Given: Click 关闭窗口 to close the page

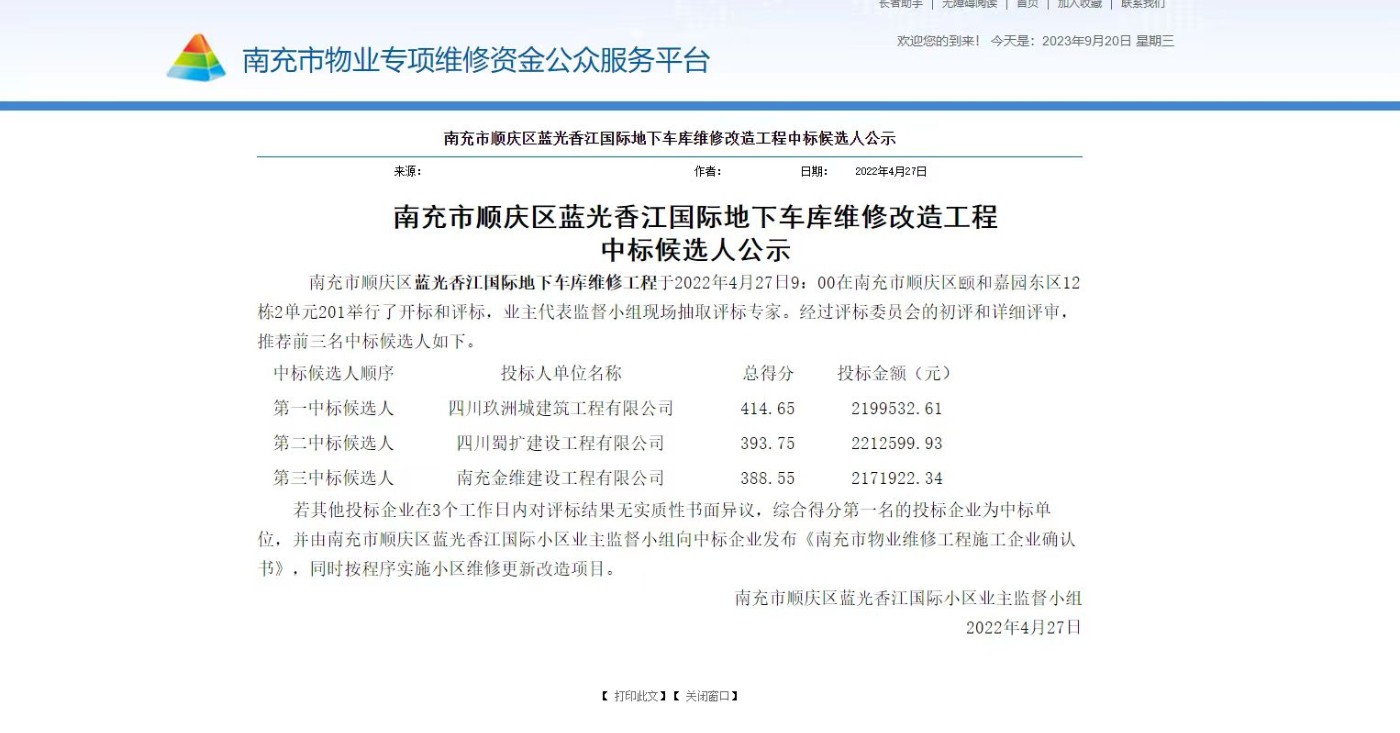Looking at the screenshot, I should pos(708,696).
